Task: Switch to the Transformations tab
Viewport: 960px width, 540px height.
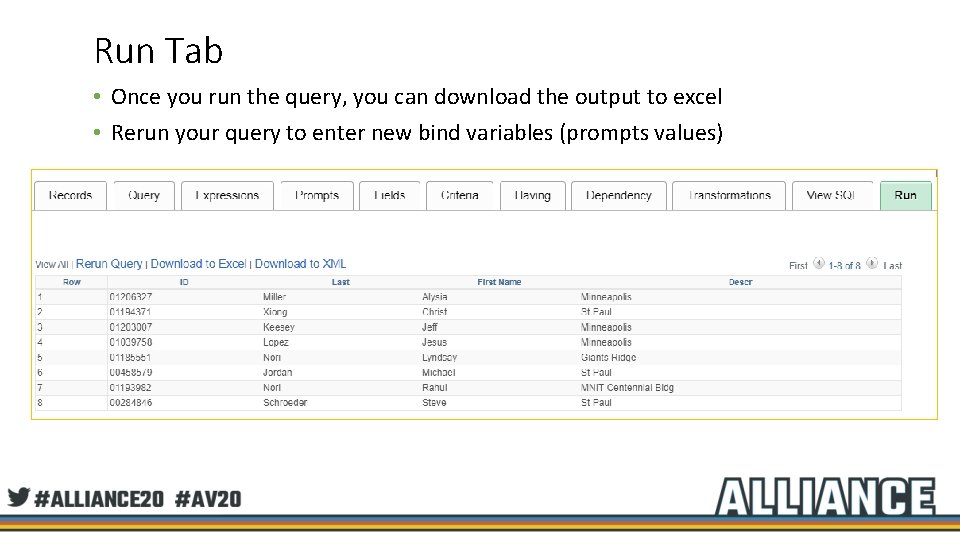Action: click(x=729, y=195)
